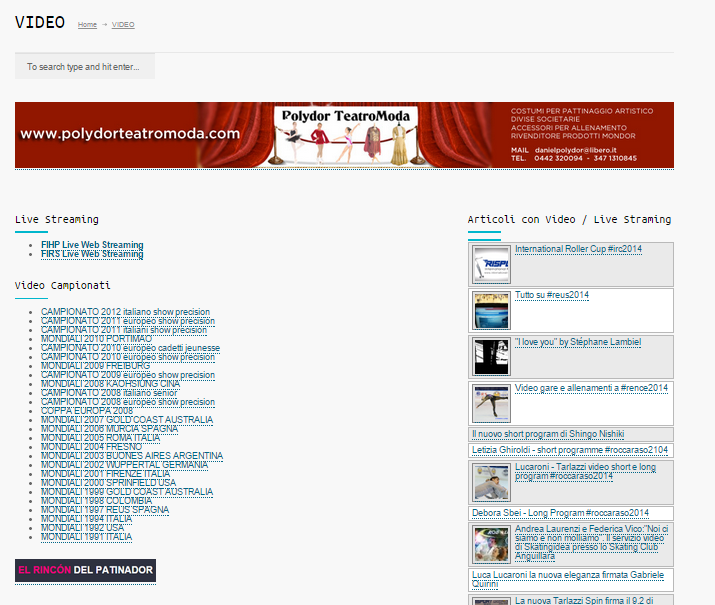Open MONDIALI 2006 MURCIA SPAGNA

[x=109, y=429]
